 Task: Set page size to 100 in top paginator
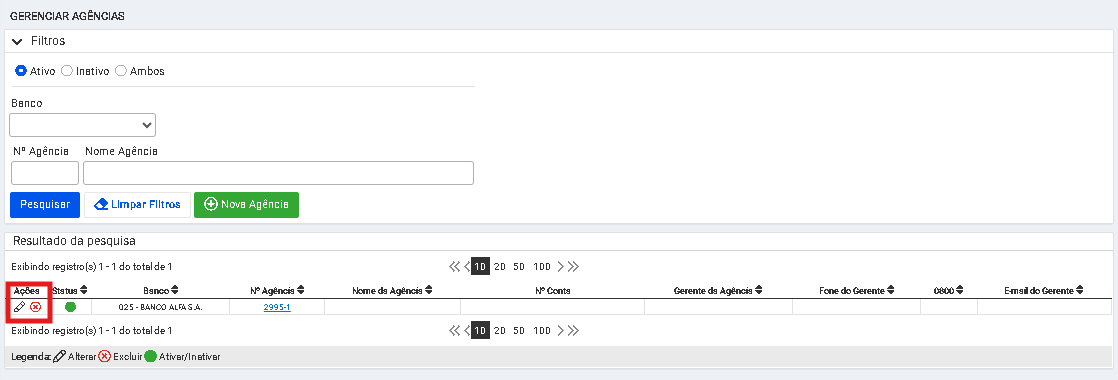[542, 267]
